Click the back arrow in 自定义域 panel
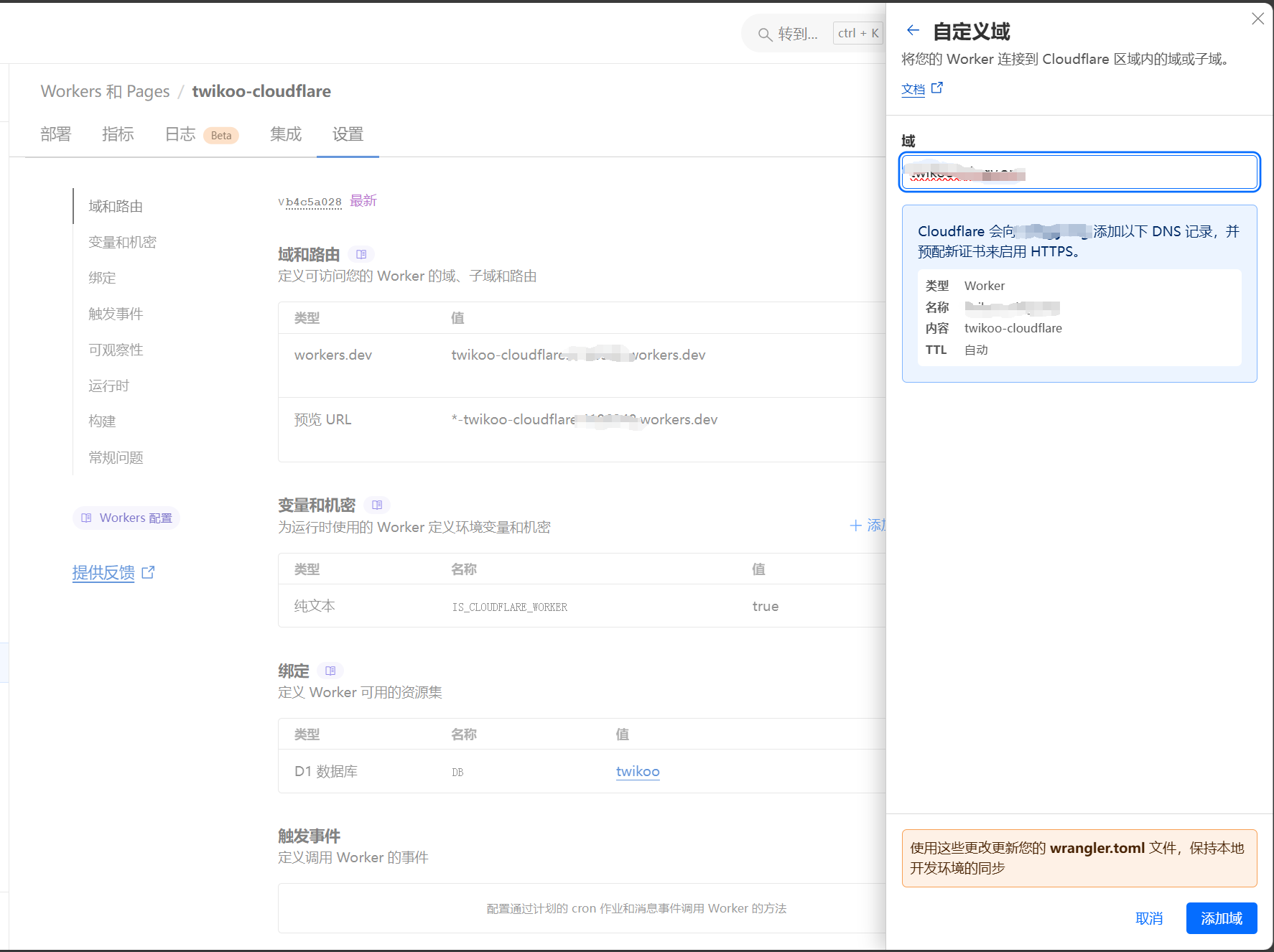1274x952 pixels. [x=912, y=31]
